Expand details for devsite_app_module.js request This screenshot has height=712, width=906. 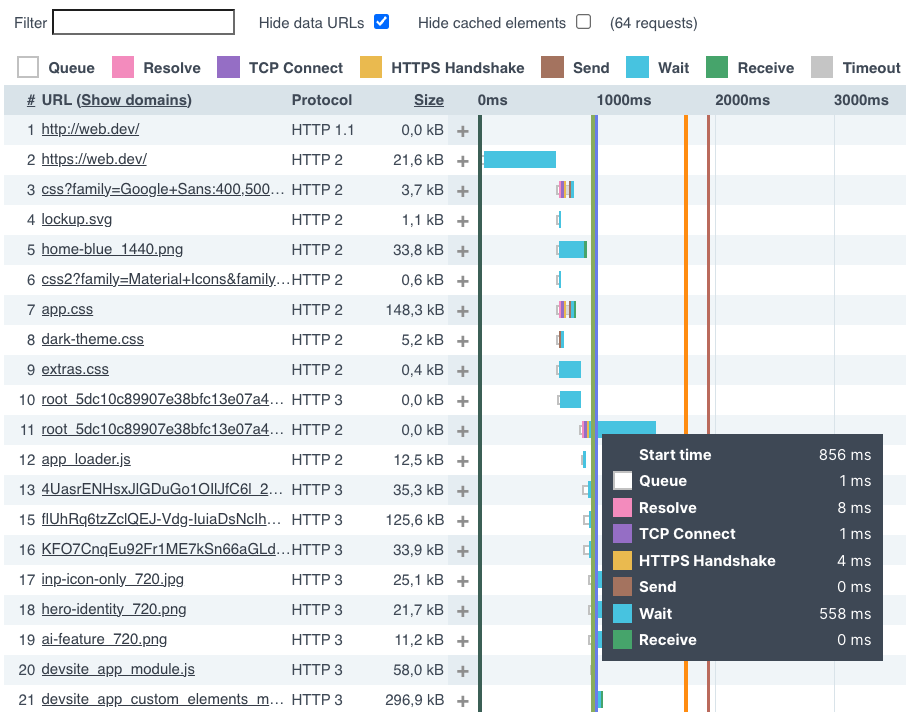pos(462,669)
